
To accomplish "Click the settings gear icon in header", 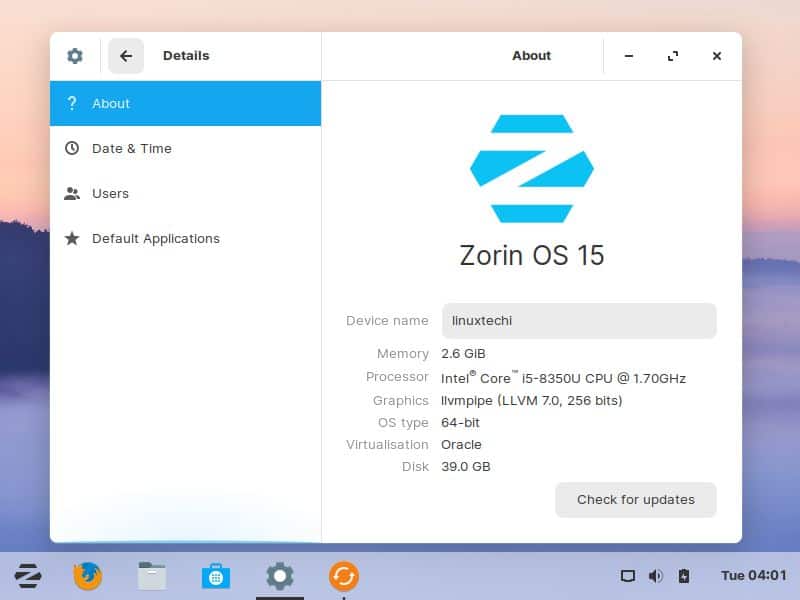I will point(75,56).
